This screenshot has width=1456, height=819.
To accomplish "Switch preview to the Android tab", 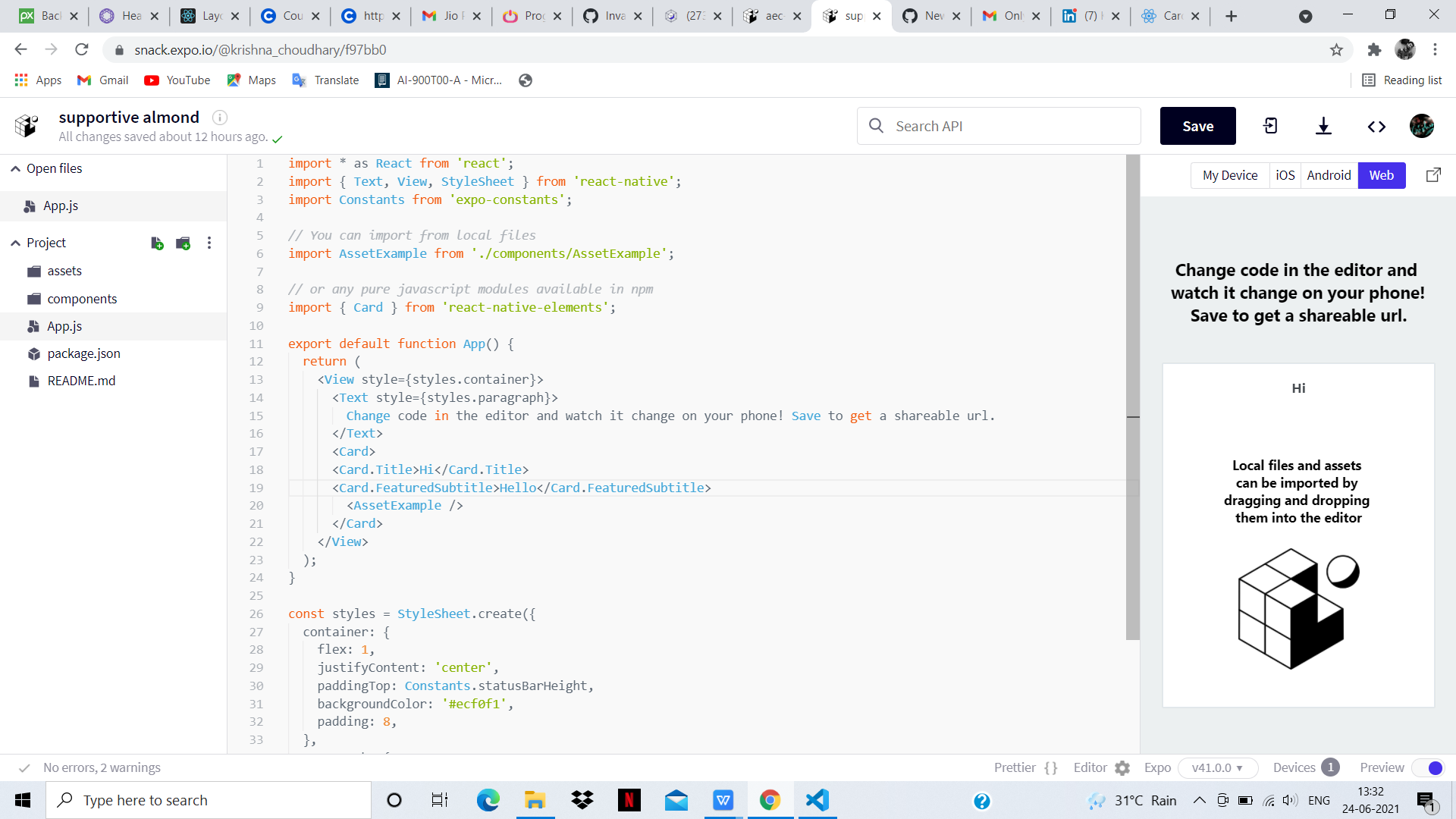I will point(1329,175).
